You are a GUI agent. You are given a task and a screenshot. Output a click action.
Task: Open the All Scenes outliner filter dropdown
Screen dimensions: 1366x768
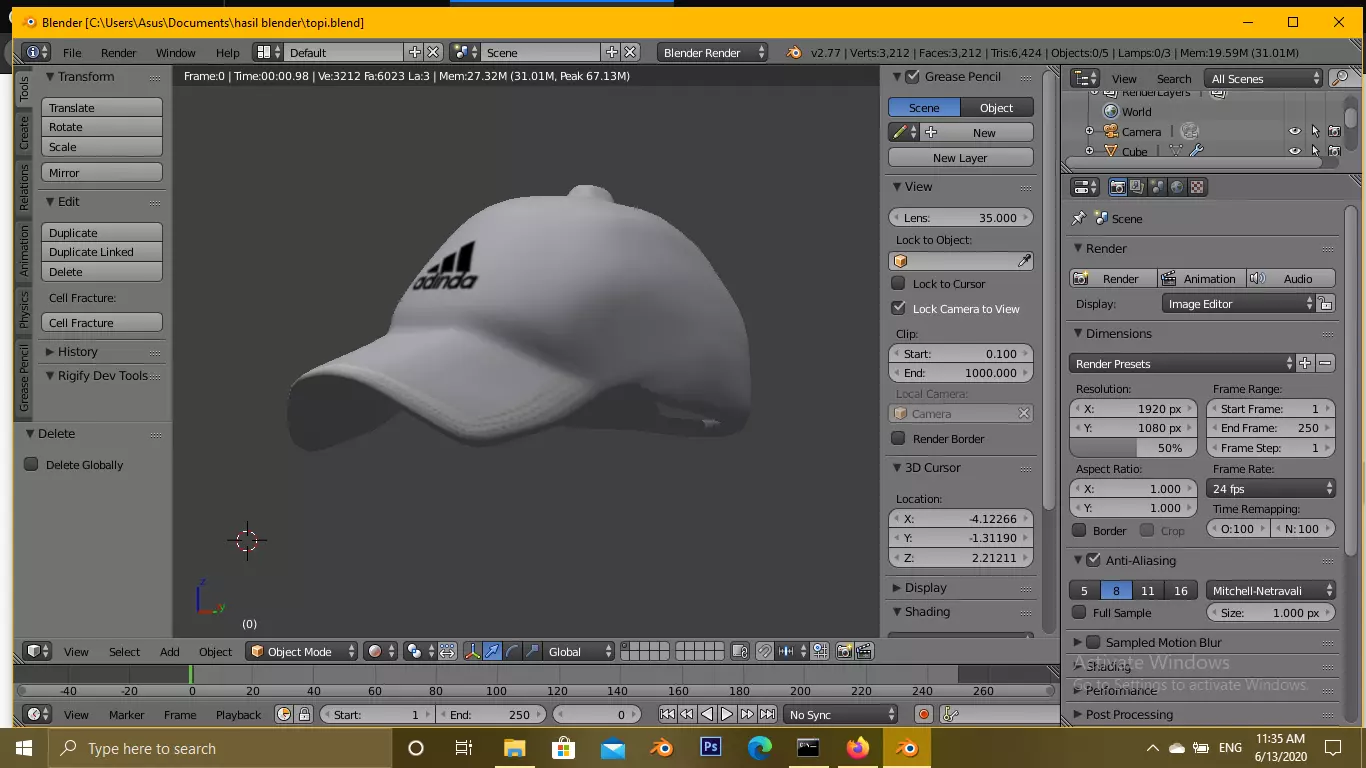coord(1265,78)
